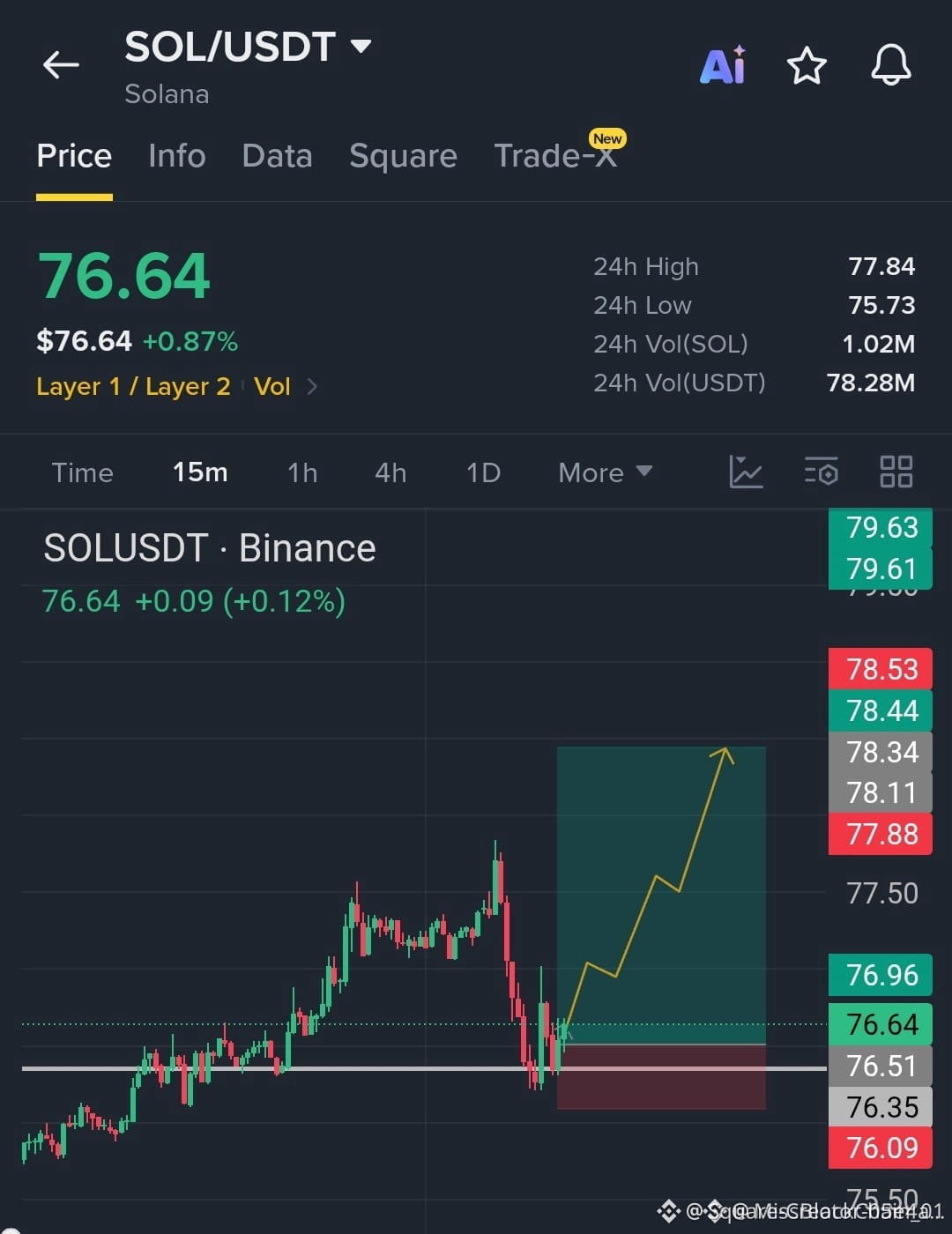Tap the Layer 1 / Layer 2 link

133,386
